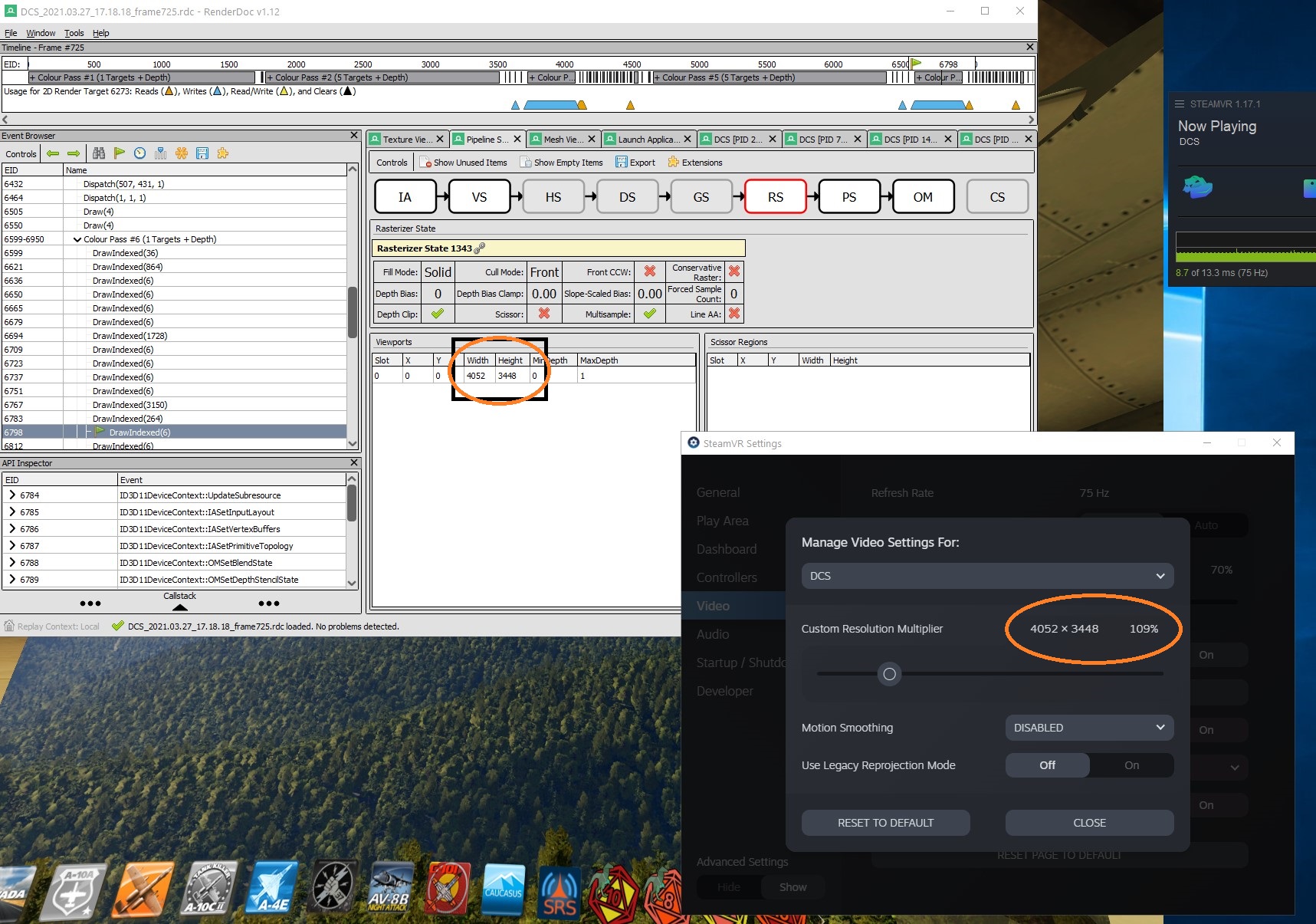Click the orange asterisk bookmark icon
1316x924 pixels.
[182, 153]
